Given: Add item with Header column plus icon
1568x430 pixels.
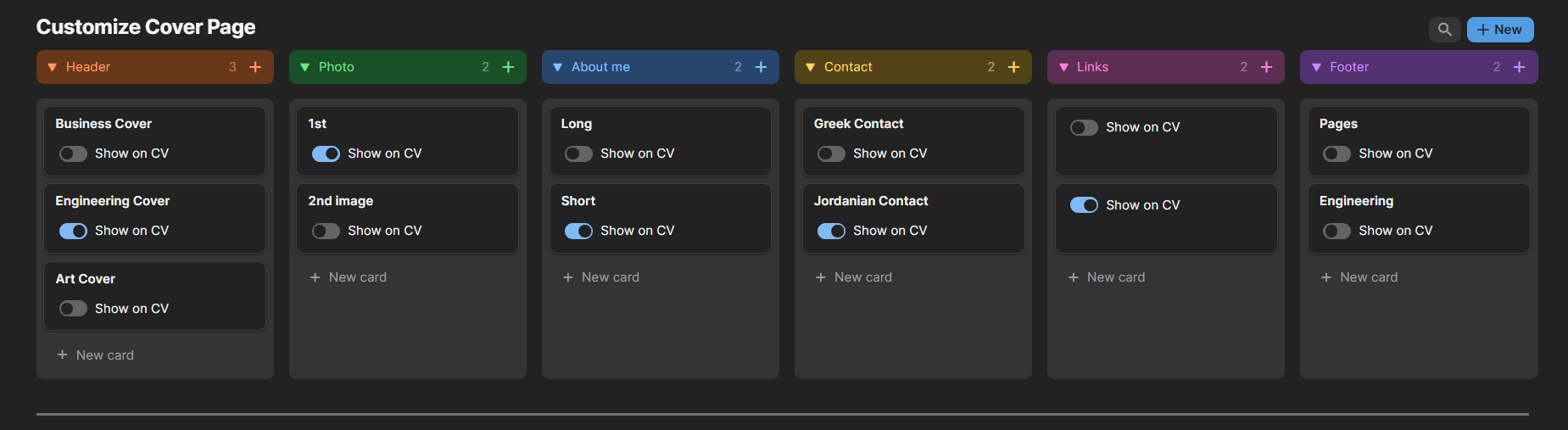Looking at the screenshot, I should (x=255, y=67).
